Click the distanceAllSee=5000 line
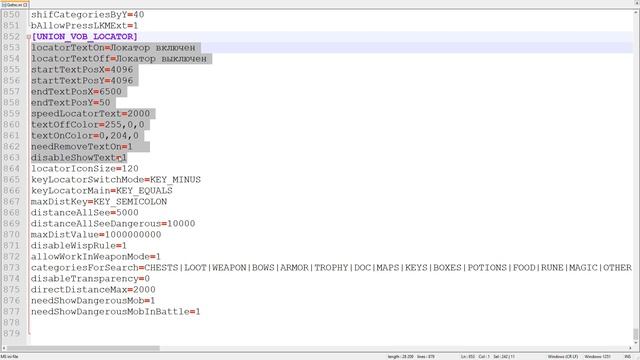The height and width of the screenshot is (360, 640). [x=84, y=213]
